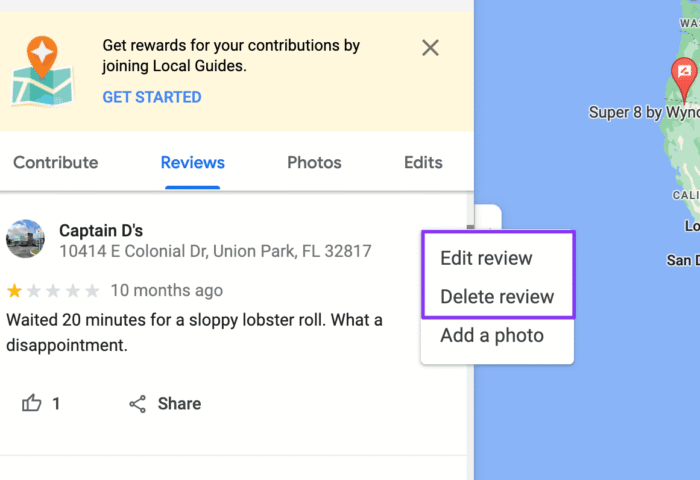Open the Captain D's place thumbnail
The width and height of the screenshot is (700, 480).
tap(25, 238)
